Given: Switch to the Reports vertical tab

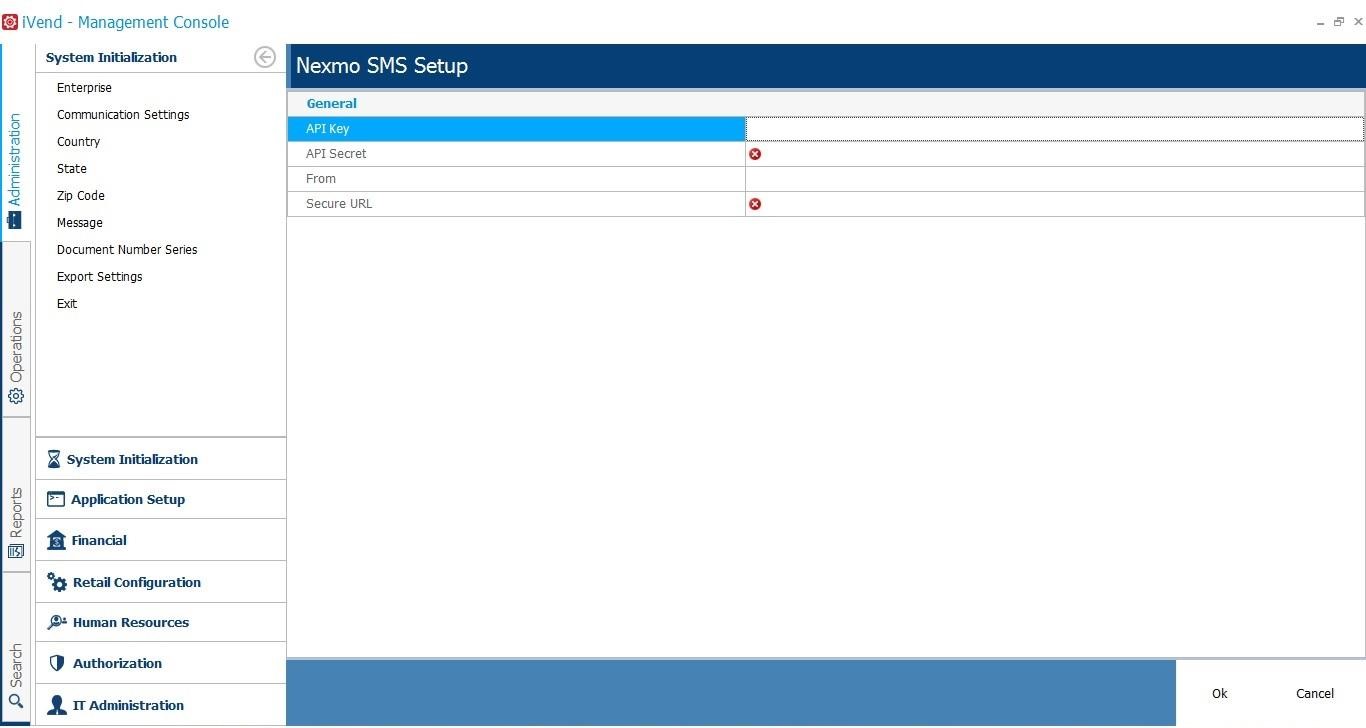Looking at the screenshot, I should 16,495.
